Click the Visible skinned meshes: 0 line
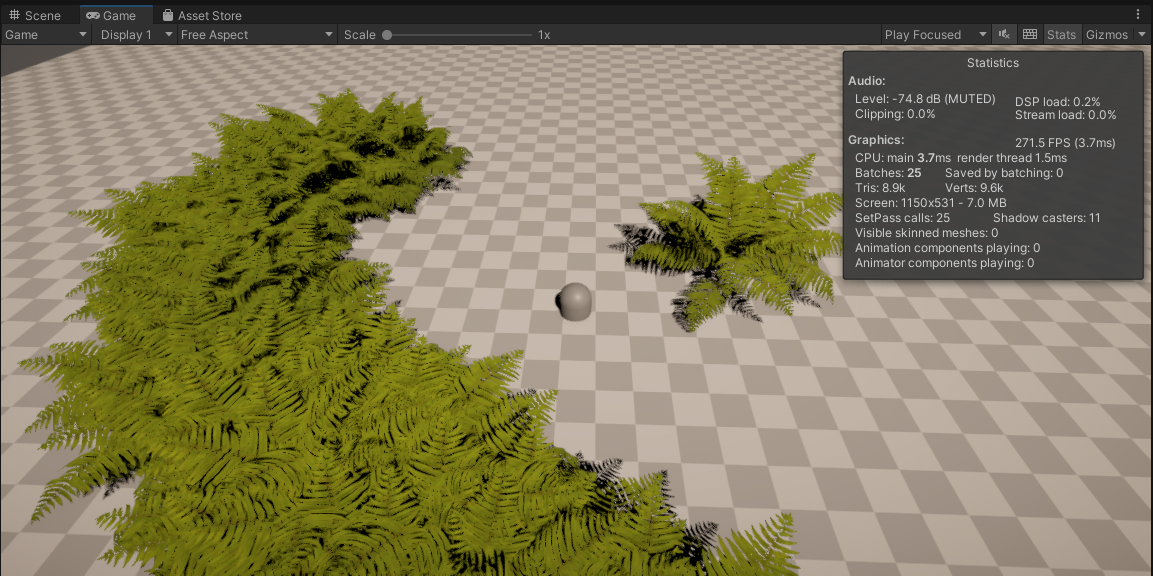Viewport: 1153px width, 576px height. pos(927,233)
